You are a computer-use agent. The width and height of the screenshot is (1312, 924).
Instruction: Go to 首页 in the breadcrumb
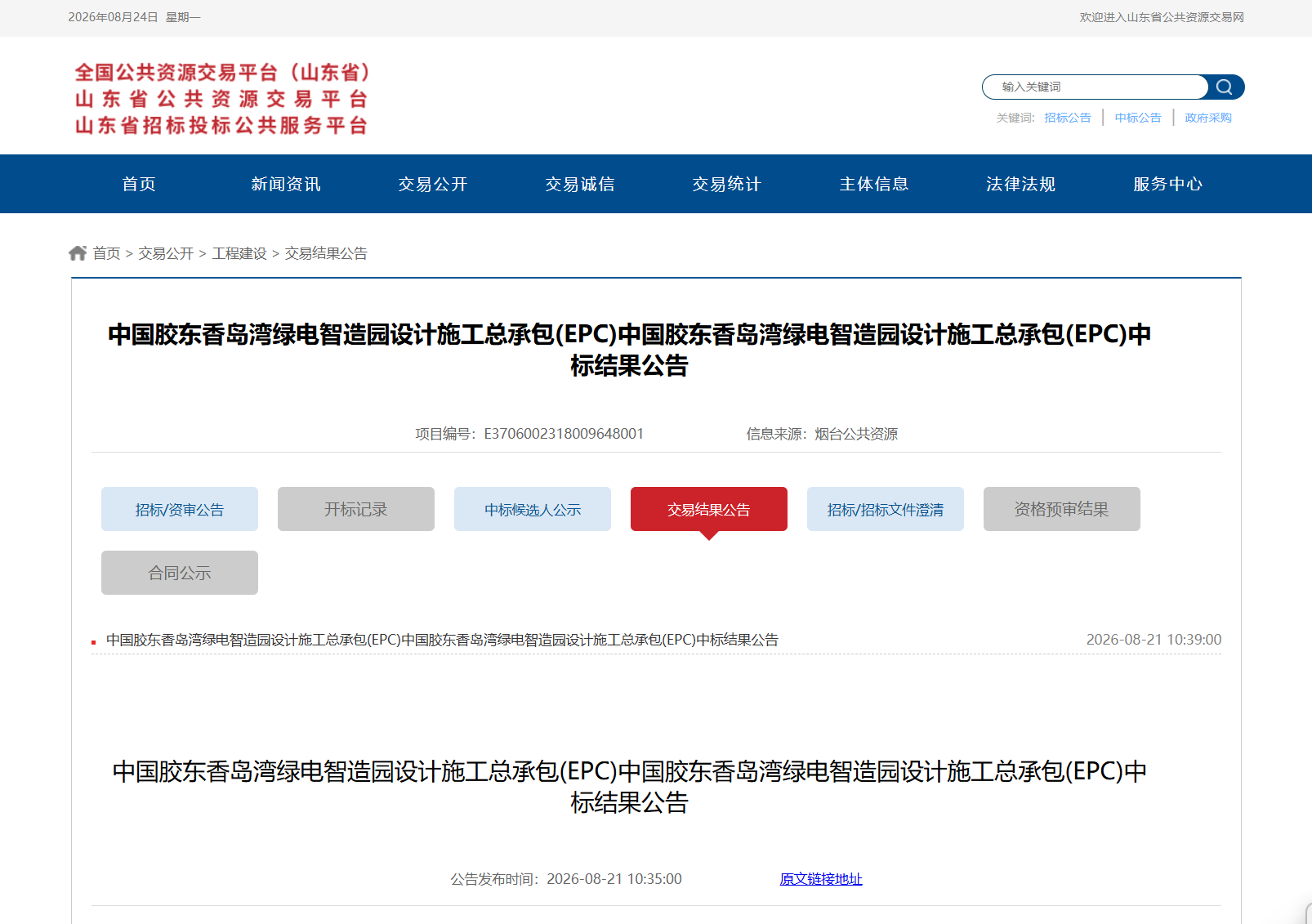pos(106,253)
